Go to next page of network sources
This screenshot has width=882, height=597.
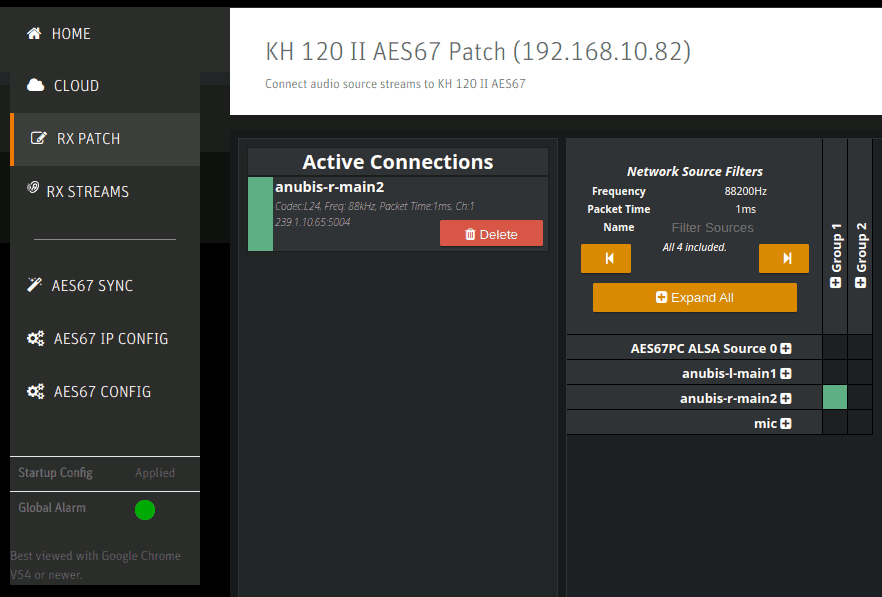pyautogui.click(x=784, y=258)
